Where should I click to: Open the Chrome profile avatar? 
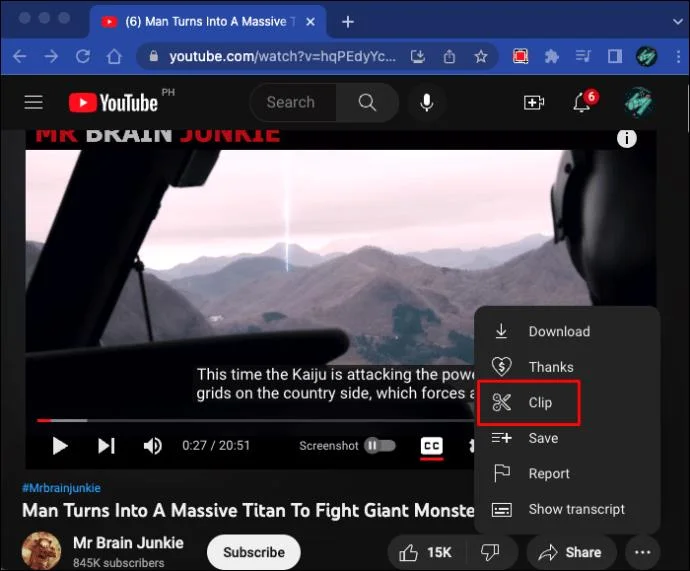(x=646, y=56)
